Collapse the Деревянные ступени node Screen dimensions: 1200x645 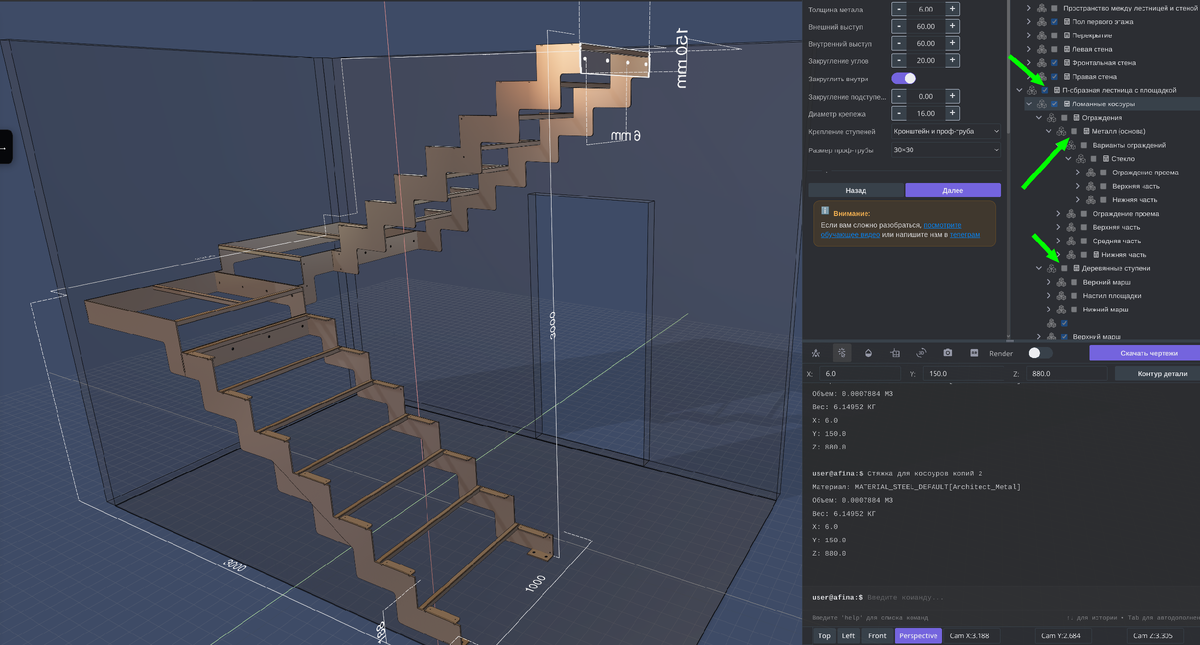pyautogui.click(x=1039, y=269)
